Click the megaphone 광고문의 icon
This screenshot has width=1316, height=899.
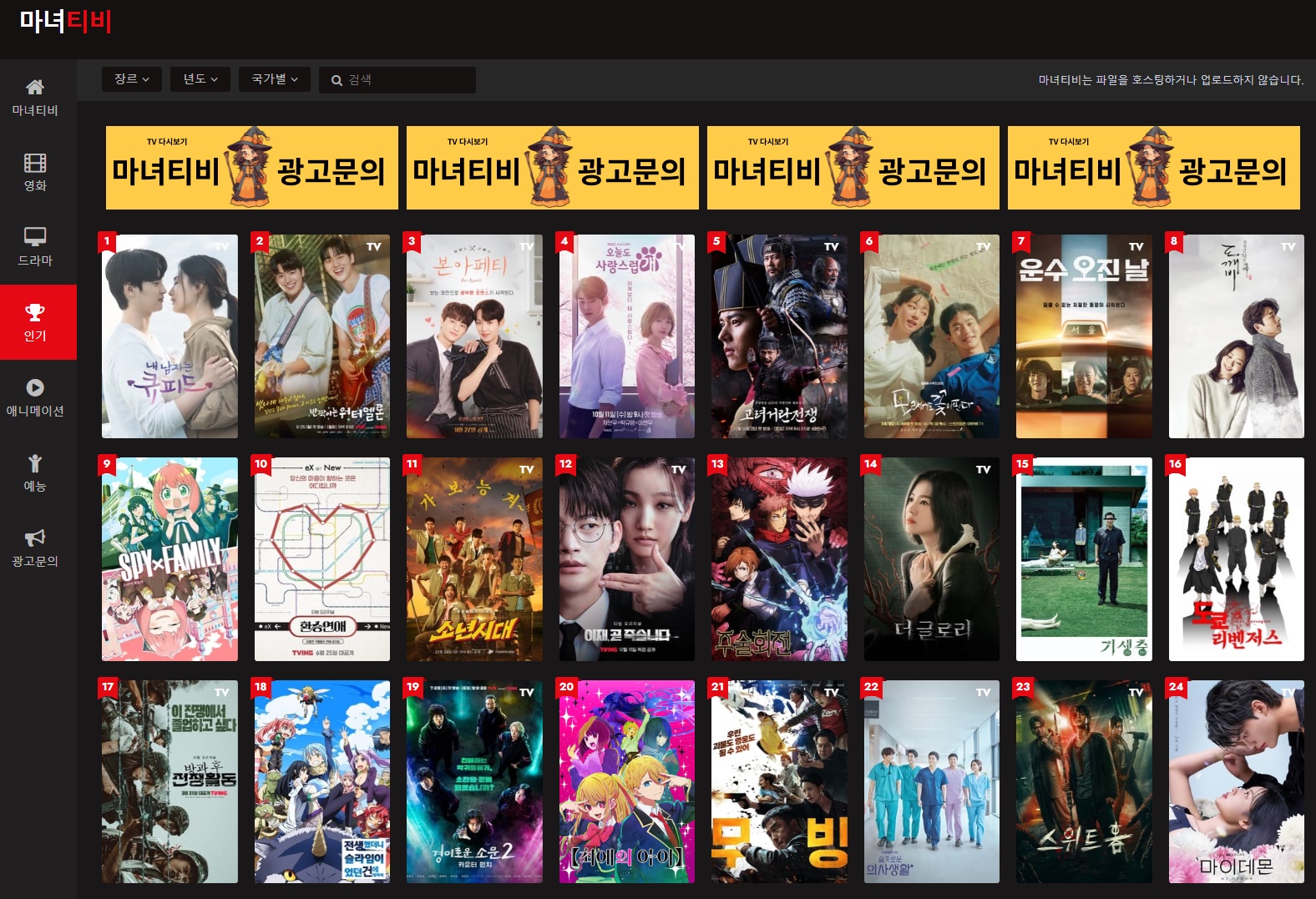click(x=35, y=538)
